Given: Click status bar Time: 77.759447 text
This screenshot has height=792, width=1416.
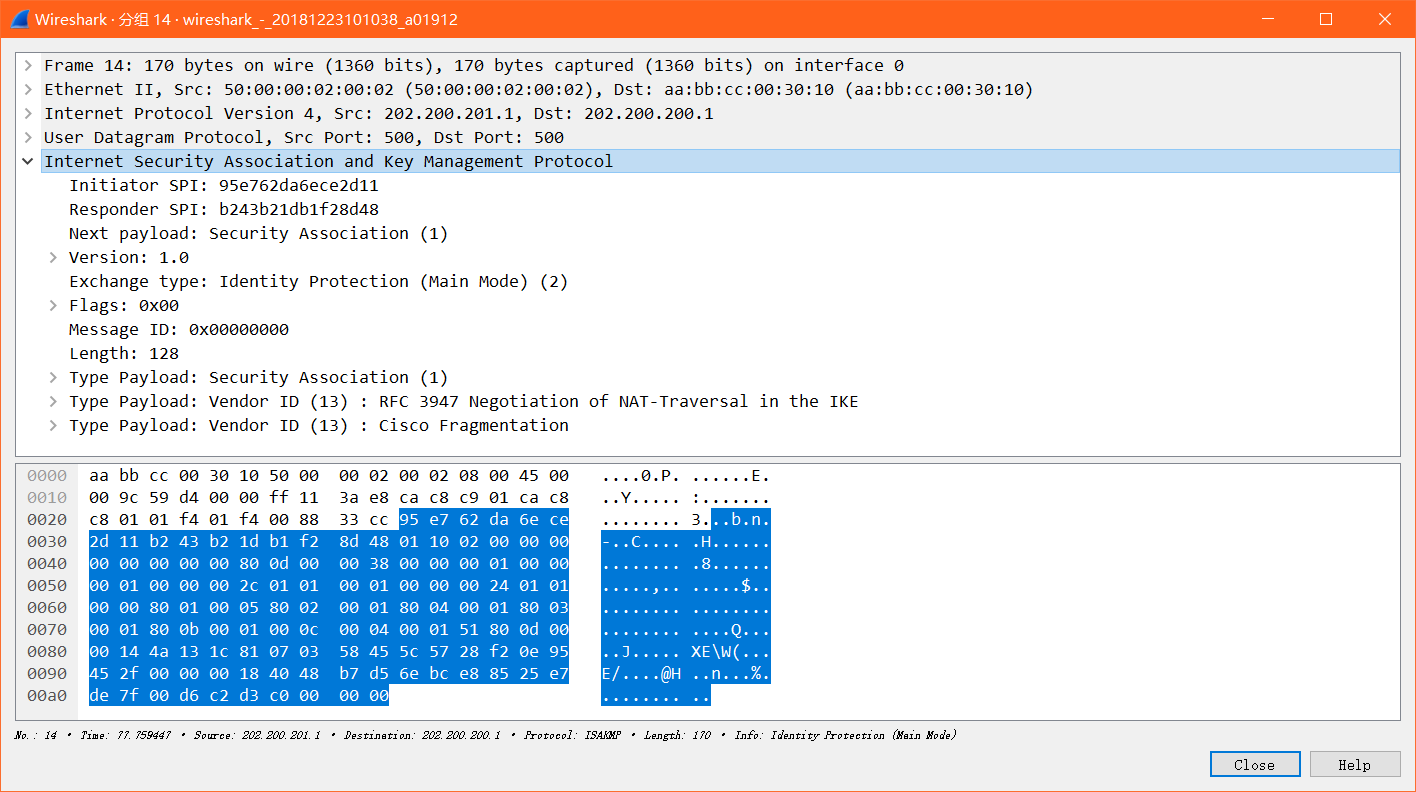Looking at the screenshot, I should (126, 735).
